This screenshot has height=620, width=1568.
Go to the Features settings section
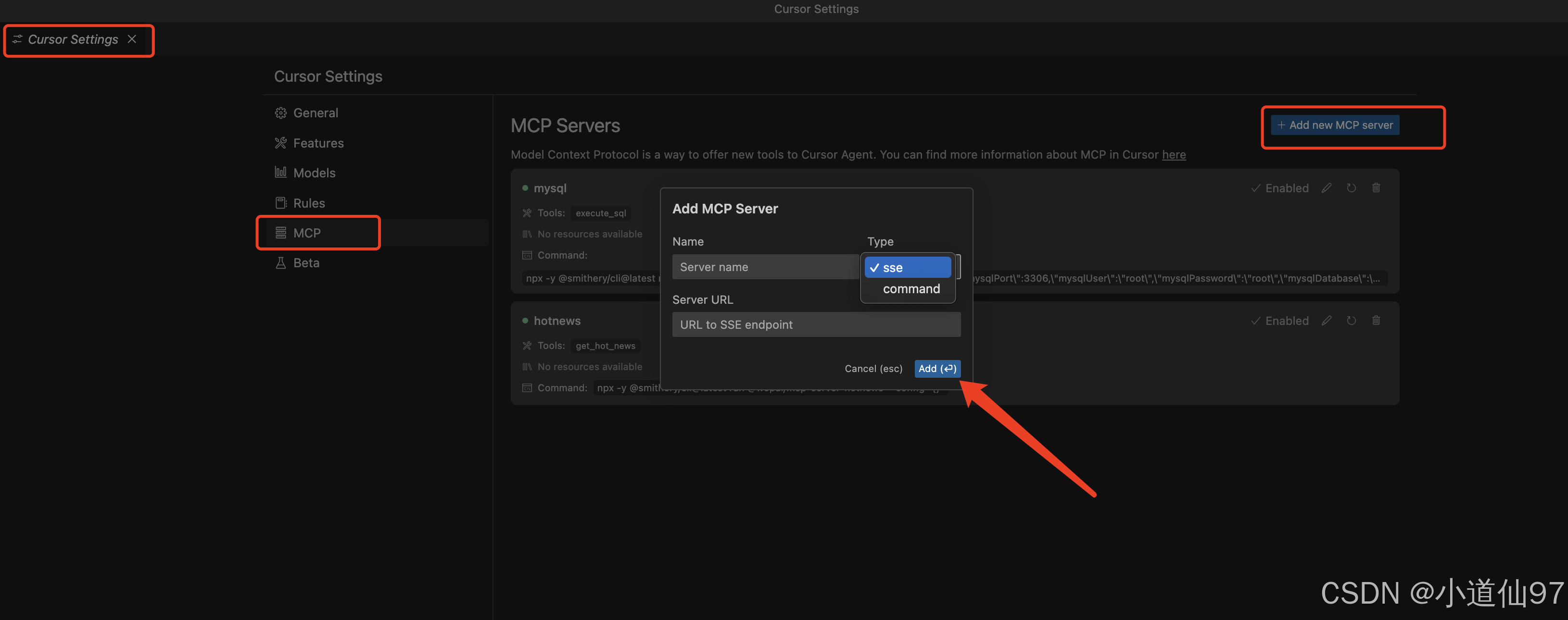pos(318,143)
